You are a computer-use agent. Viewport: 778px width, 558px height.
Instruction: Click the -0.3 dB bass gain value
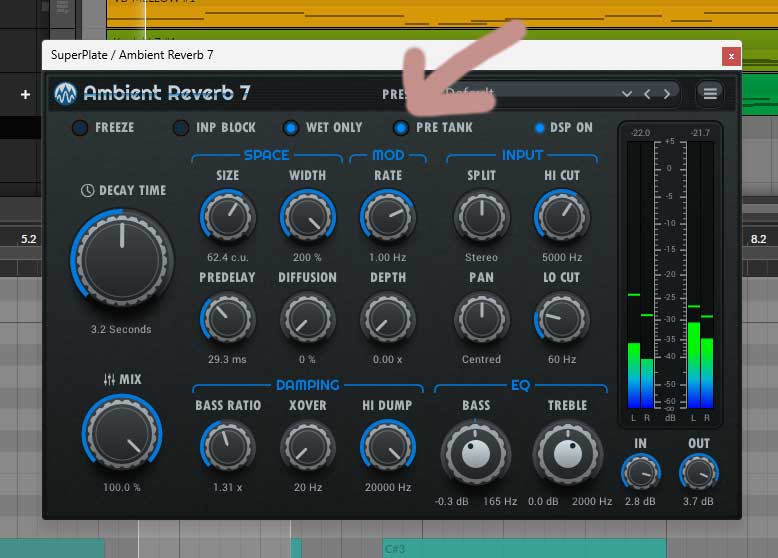[452, 501]
